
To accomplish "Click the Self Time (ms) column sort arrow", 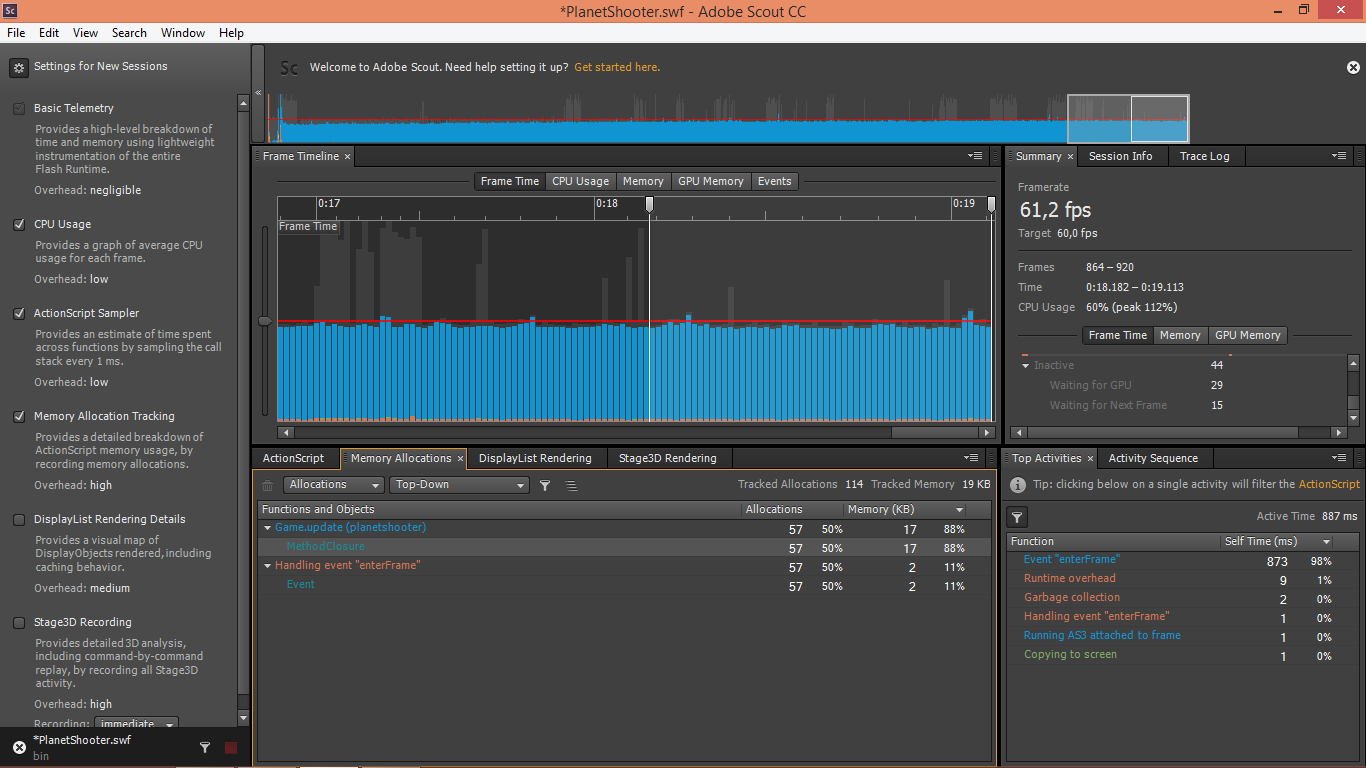I will click(1327, 542).
